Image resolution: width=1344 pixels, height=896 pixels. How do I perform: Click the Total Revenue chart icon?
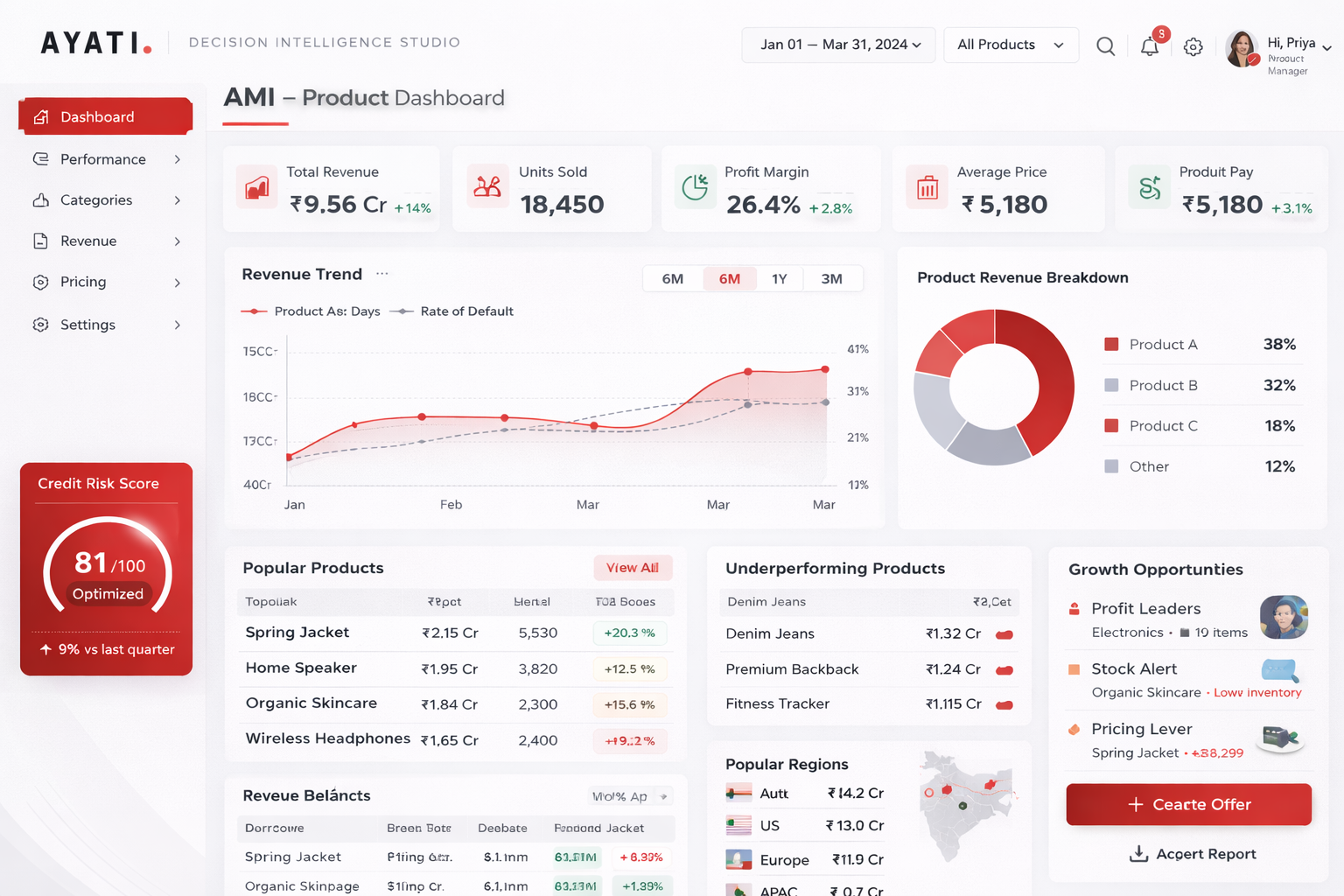pyautogui.click(x=256, y=186)
